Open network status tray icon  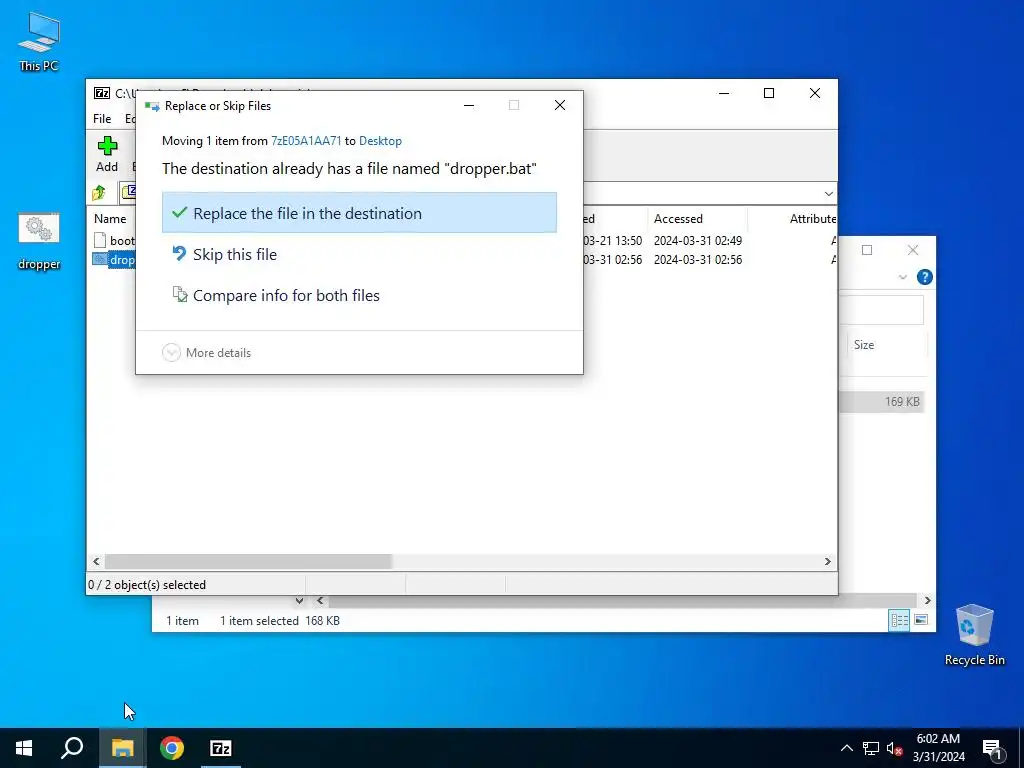coord(871,748)
